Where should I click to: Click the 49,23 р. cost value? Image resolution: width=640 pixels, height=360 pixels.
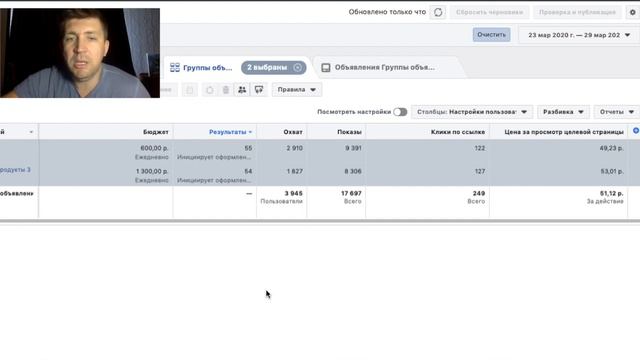611,148
